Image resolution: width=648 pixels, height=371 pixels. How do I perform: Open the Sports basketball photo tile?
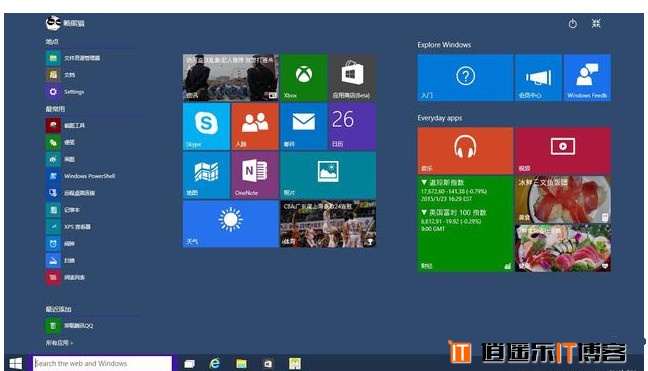pos(328,224)
